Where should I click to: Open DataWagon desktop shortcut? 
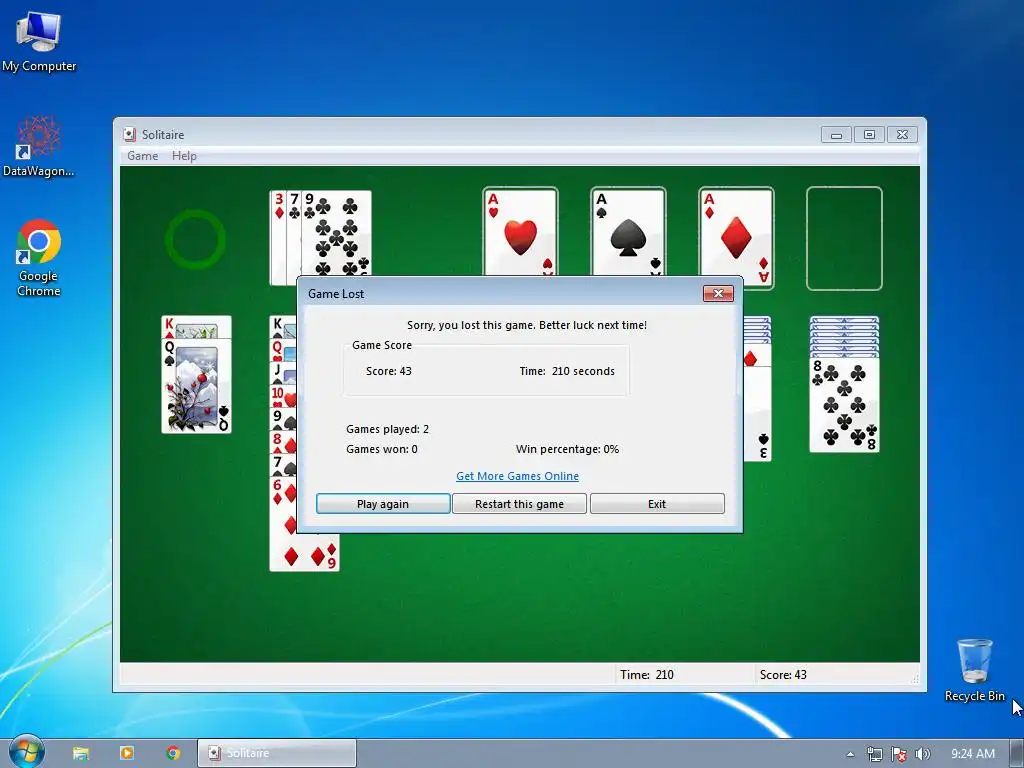[x=39, y=146]
